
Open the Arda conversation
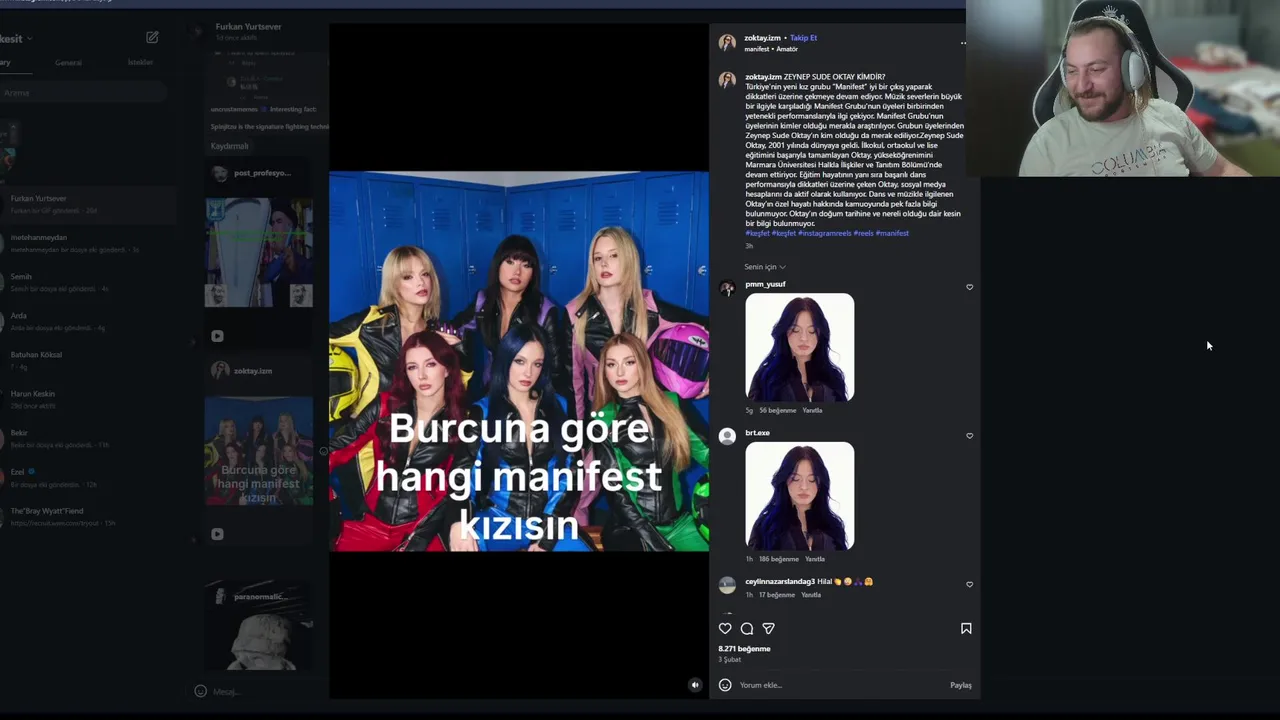(x=88, y=321)
